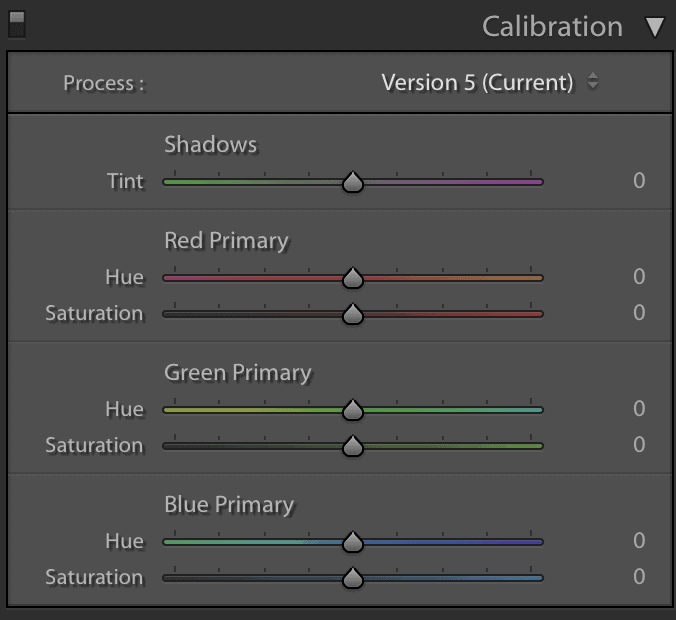The height and width of the screenshot is (620, 676).
Task: Click the Saturation label under Blue Primary
Action: click(x=94, y=577)
